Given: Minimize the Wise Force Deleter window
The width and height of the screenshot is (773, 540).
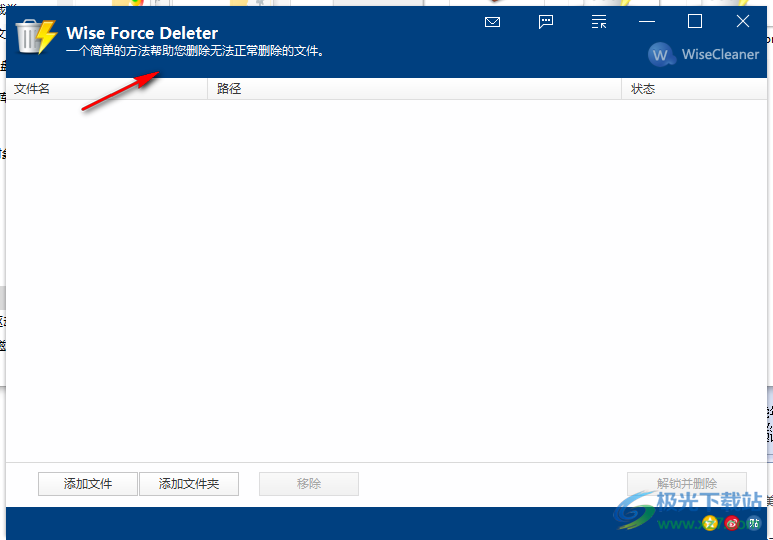Looking at the screenshot, I should point(647,22).
